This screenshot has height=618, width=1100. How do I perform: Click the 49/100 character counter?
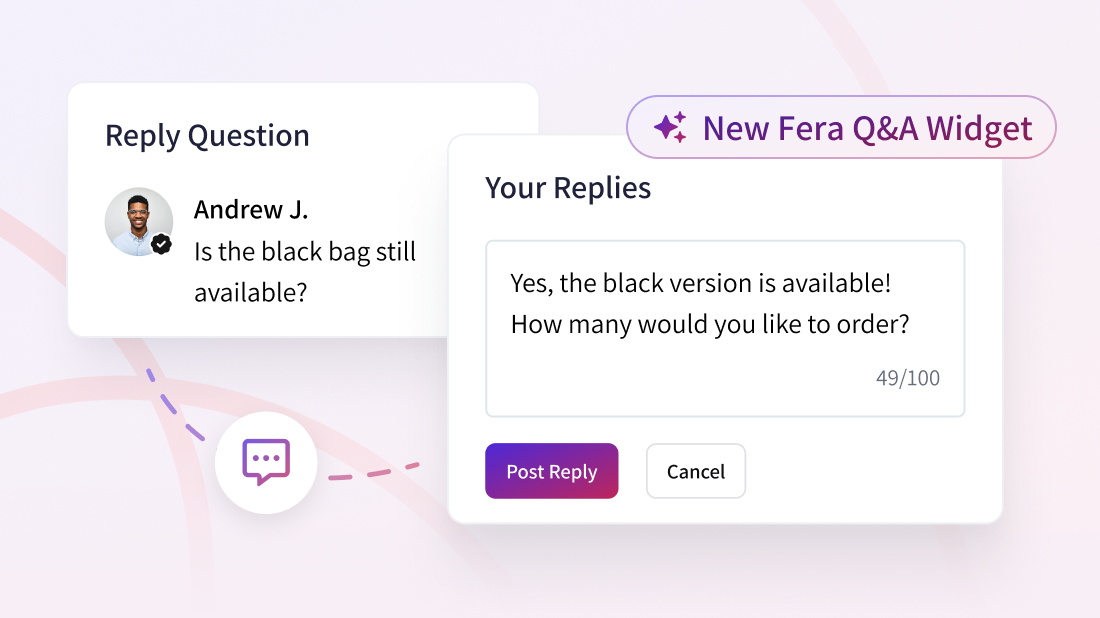[x=907, y=378]
